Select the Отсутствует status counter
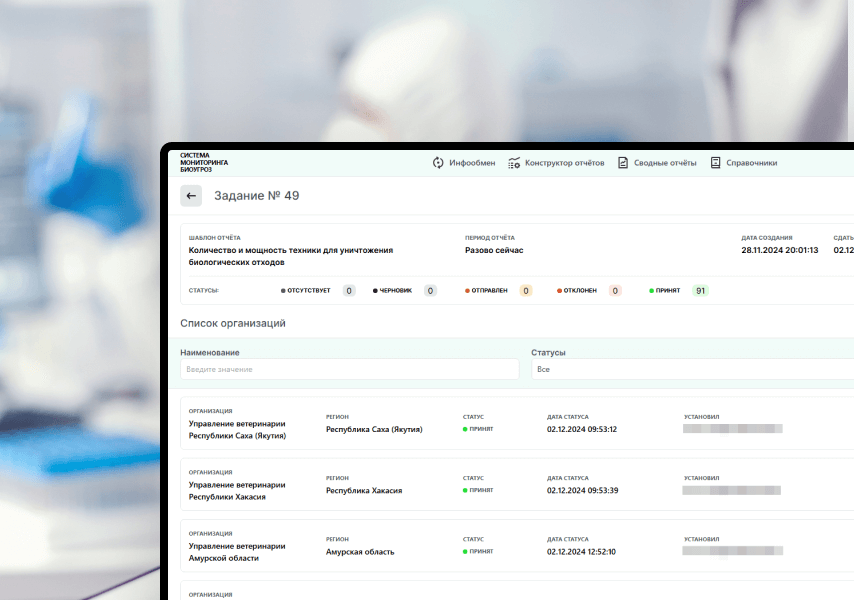 pos(318,291)
